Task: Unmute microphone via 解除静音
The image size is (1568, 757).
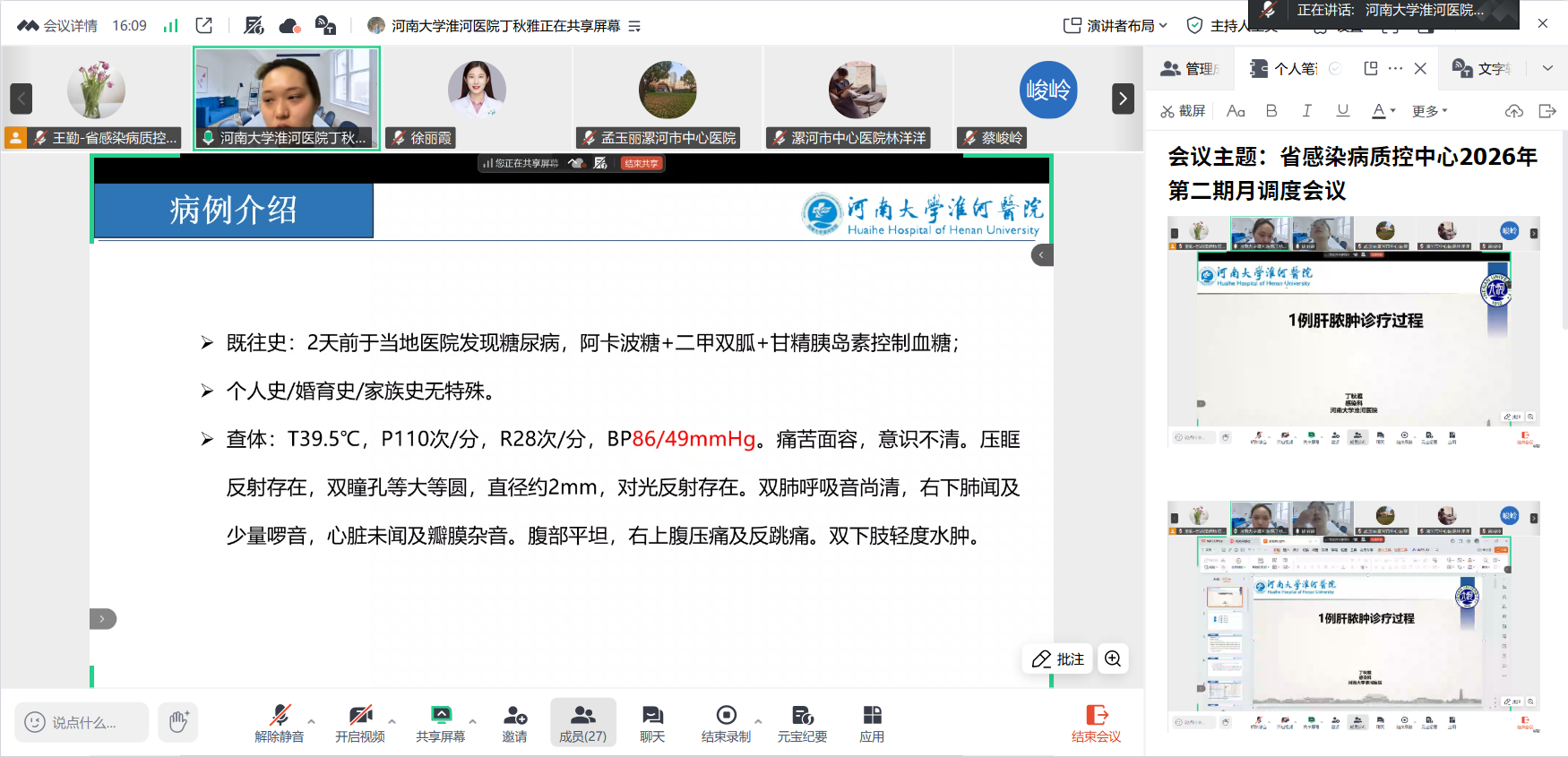Action: (280, 723)
